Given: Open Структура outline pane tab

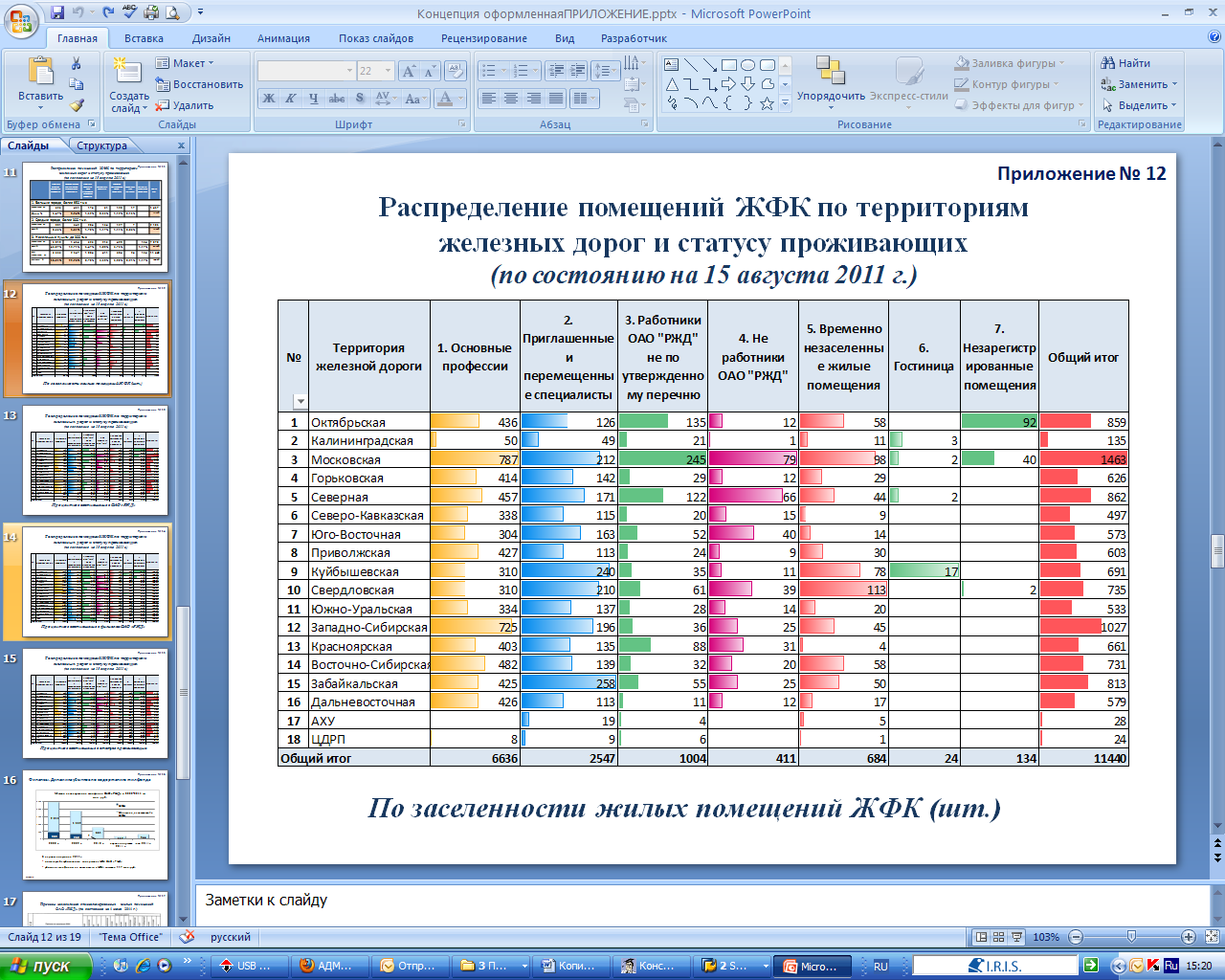Looking at the screenshot, I should point(102,145).
